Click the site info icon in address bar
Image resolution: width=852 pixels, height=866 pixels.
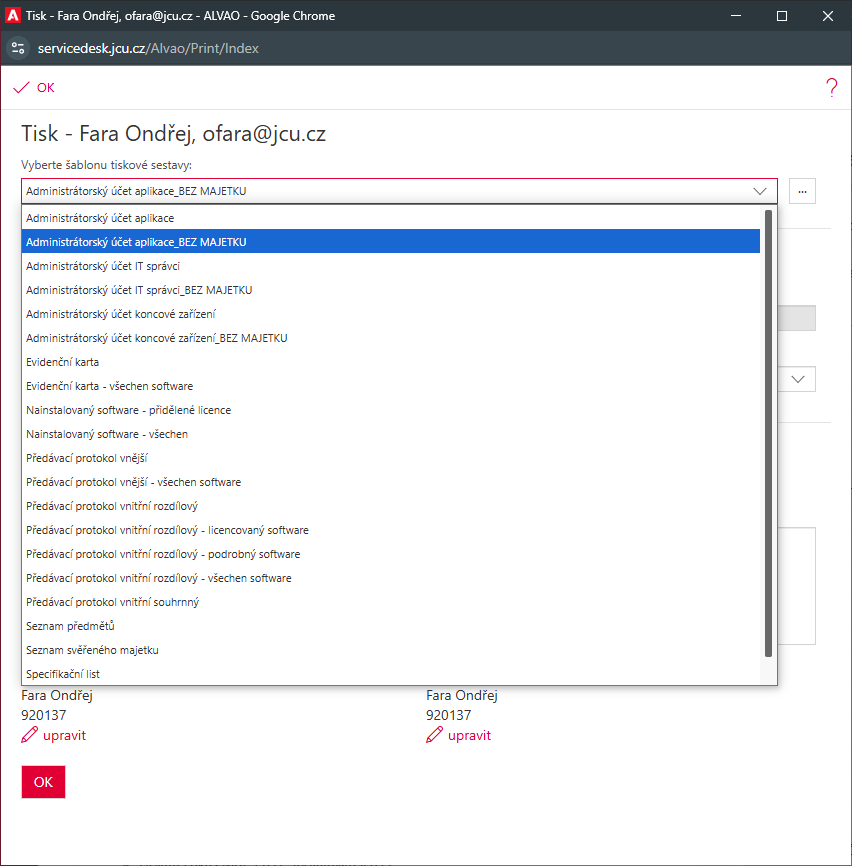click(x=17, y=48)
